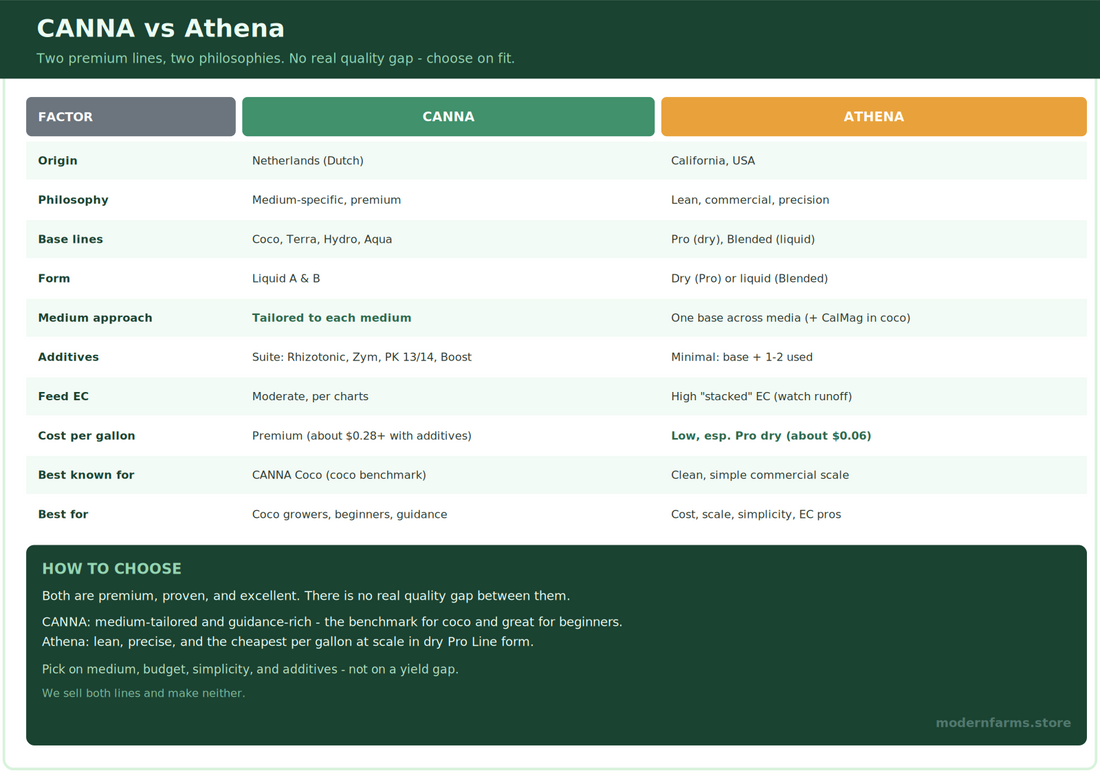The image size is (1100, 773).
Task: Click the 'Origin' row label
Action: tap(58, 161)
